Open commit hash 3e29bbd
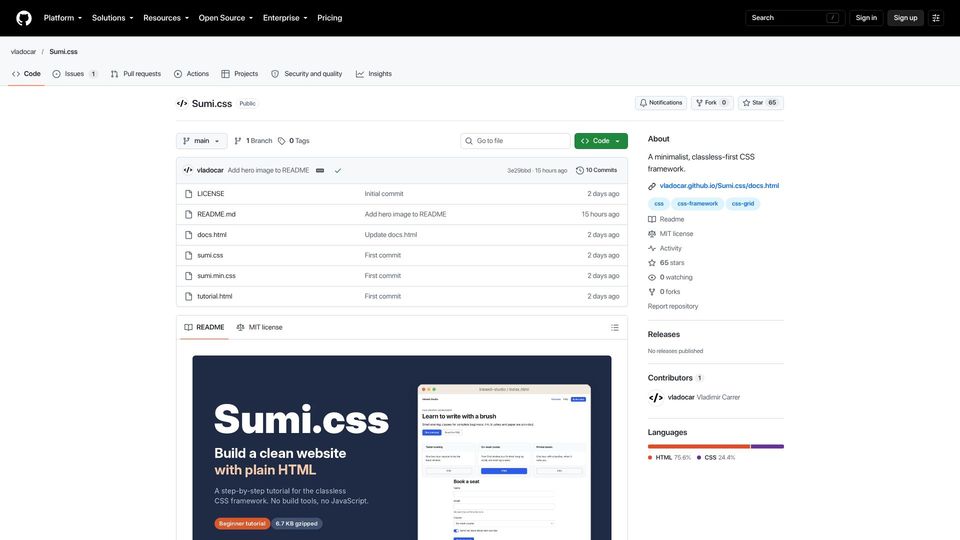Viewport: 960px width, 540px height. point(519,171)
